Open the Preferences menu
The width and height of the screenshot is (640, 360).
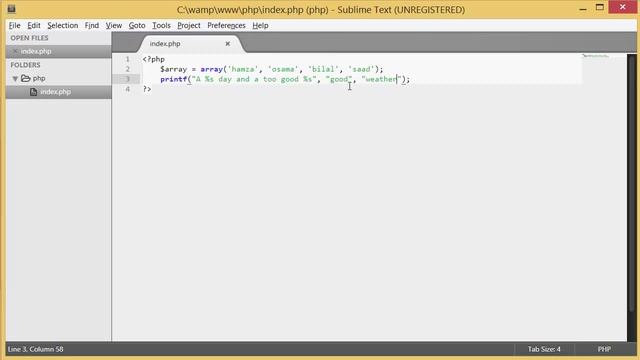coord(226,25)
